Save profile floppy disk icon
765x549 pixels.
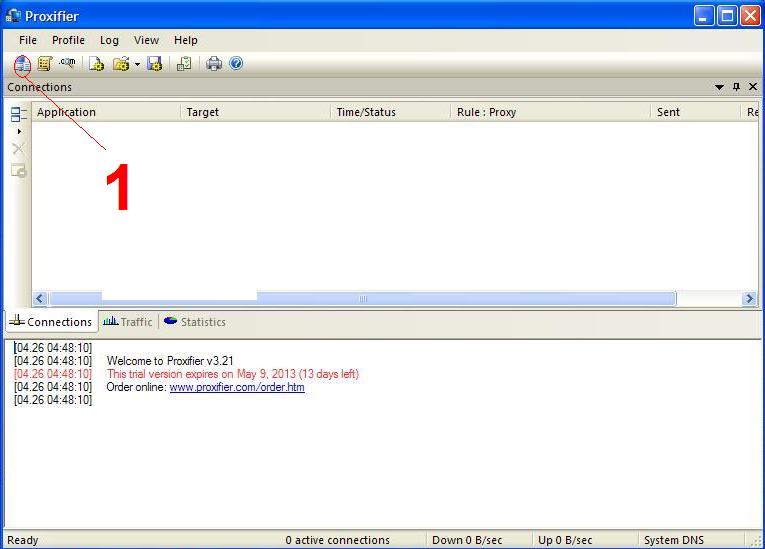(x=155, y=64)
